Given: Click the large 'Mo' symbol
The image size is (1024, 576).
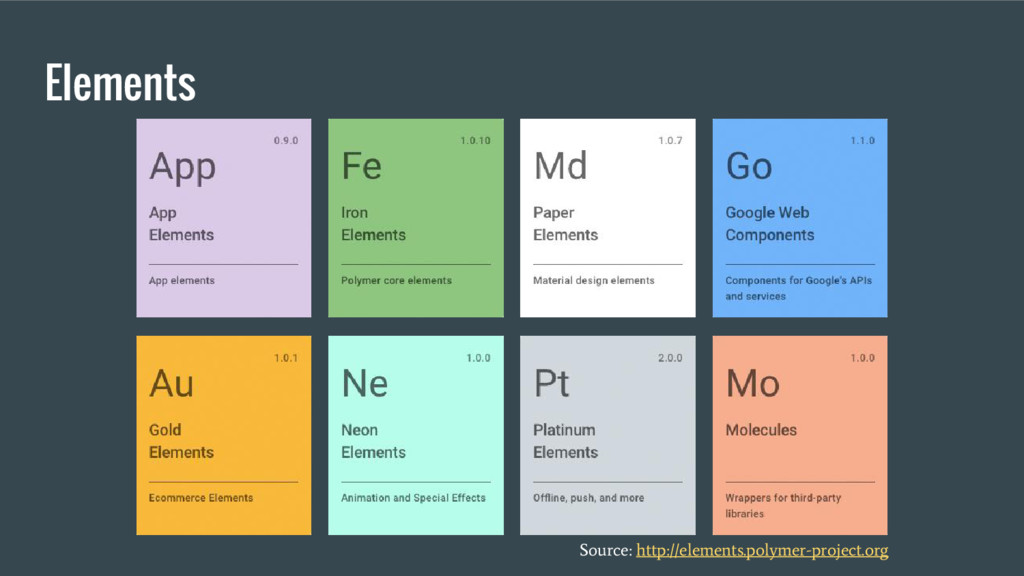Looking at the screenshot, I should [x=753, y=383].
